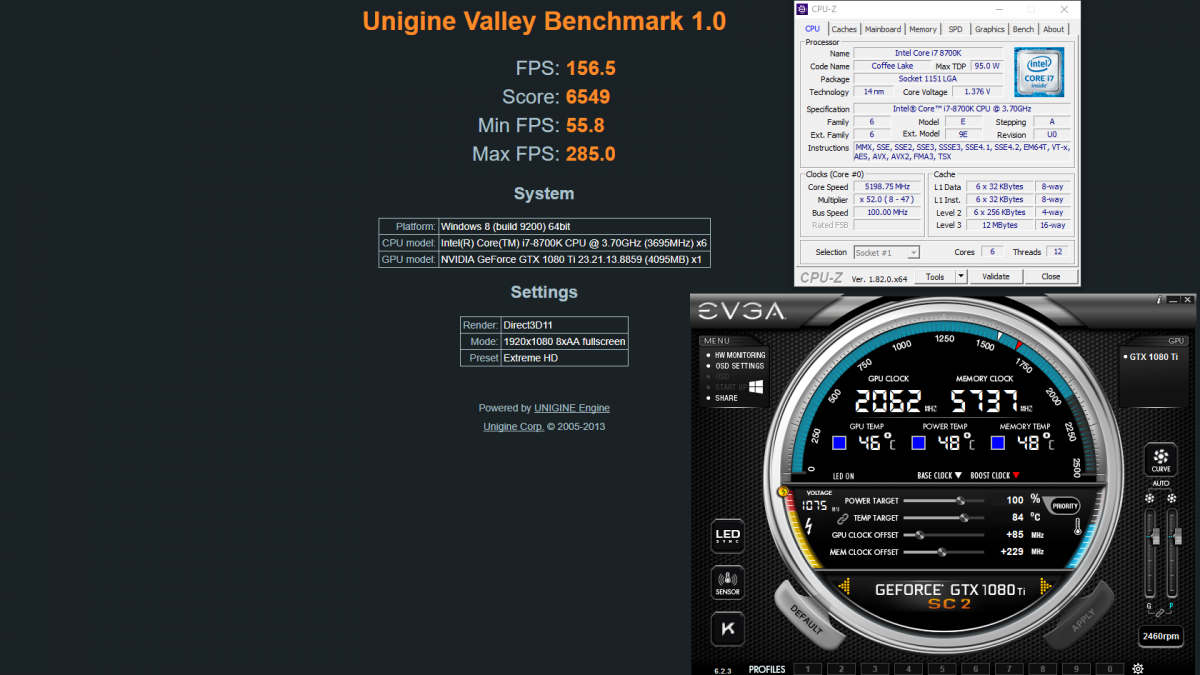The width and height of the screenshot is (1200, 675).
Task: Click the Close button in CPU-Z
Action: [1051, 277]
